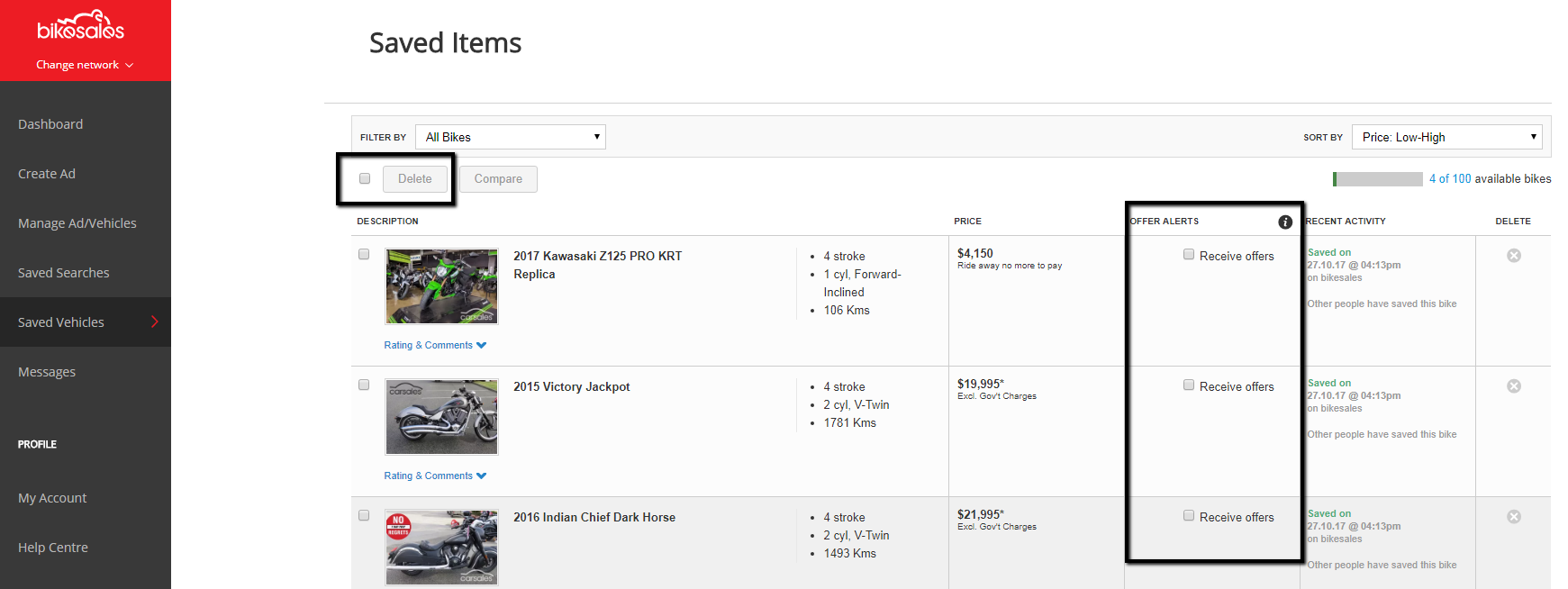This screenshot has width=1568, height=589.
Task: Click the 106 Kms spec text
Action: tap(847, 310)
